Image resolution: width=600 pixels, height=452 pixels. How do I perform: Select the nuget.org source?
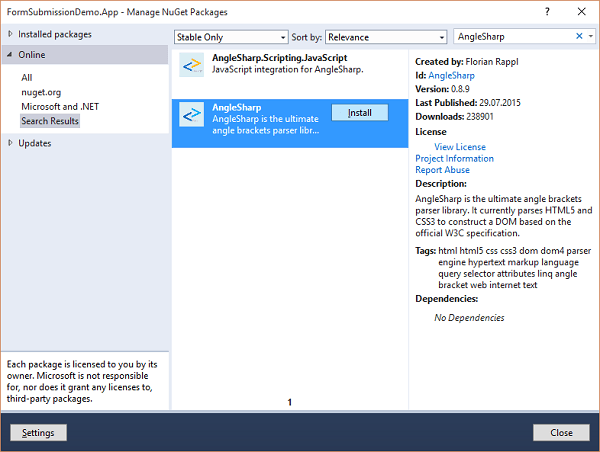pyautogui.click(x=41, y=92)
